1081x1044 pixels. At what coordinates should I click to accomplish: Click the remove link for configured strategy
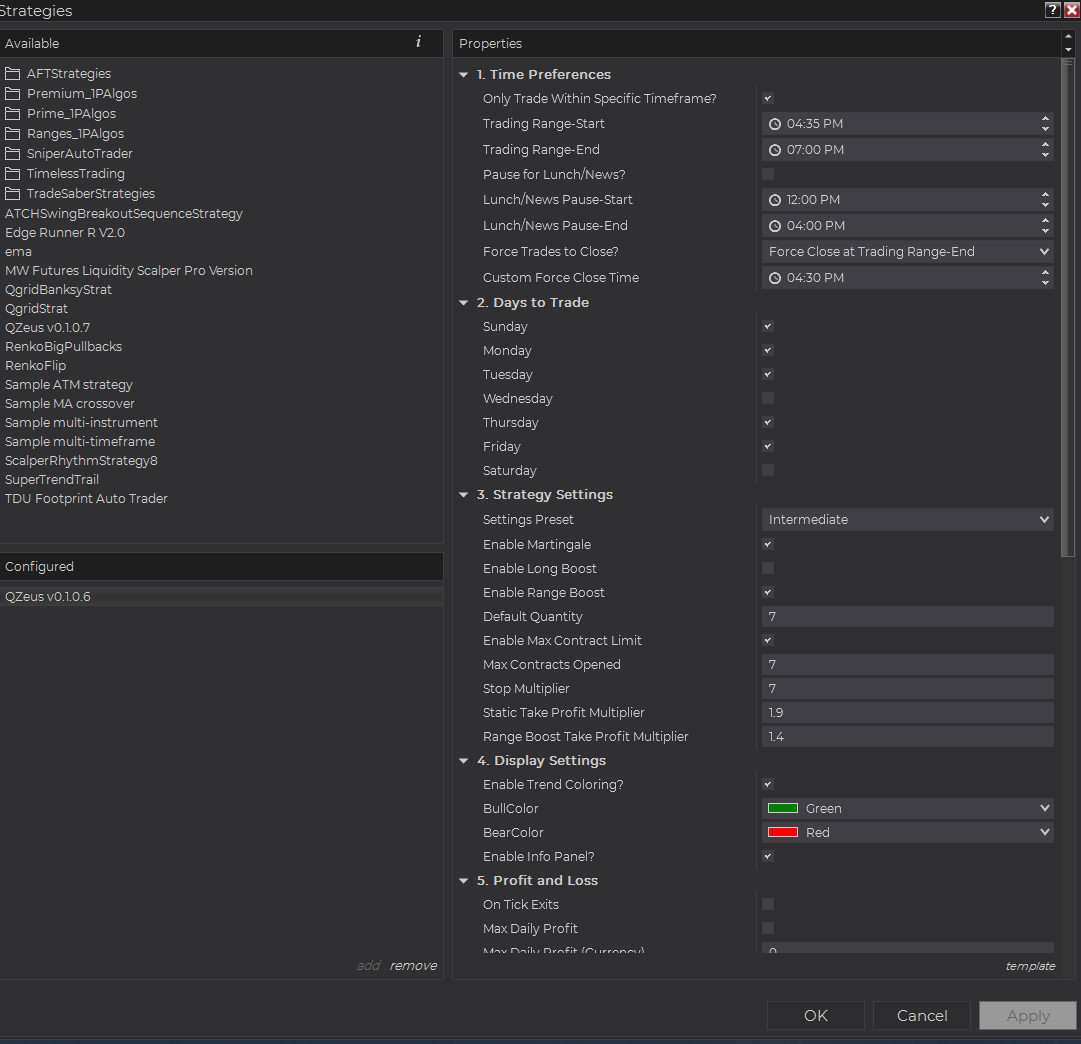(413, 966)
